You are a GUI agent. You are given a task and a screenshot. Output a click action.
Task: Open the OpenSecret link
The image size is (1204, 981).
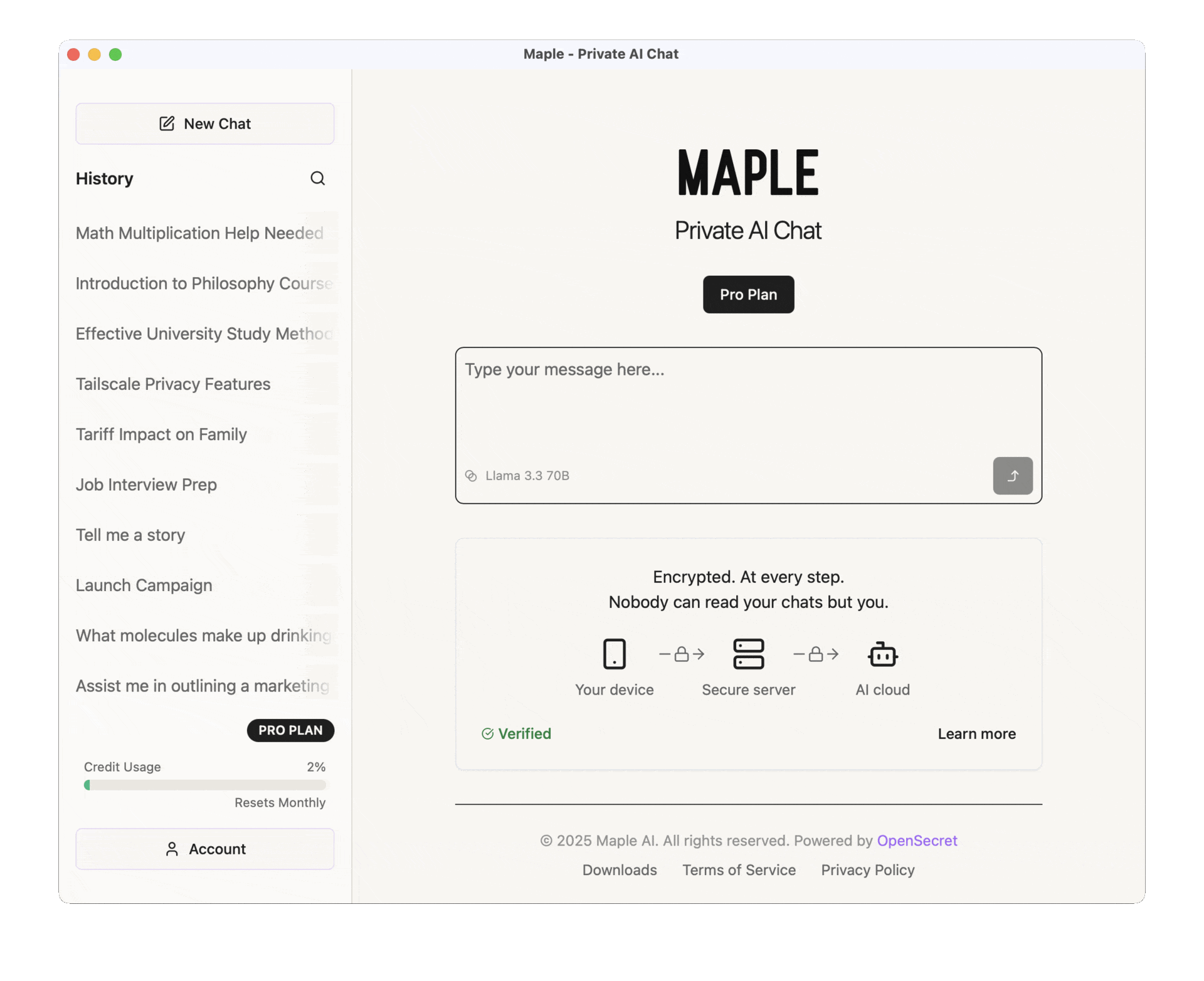[917, 841]
